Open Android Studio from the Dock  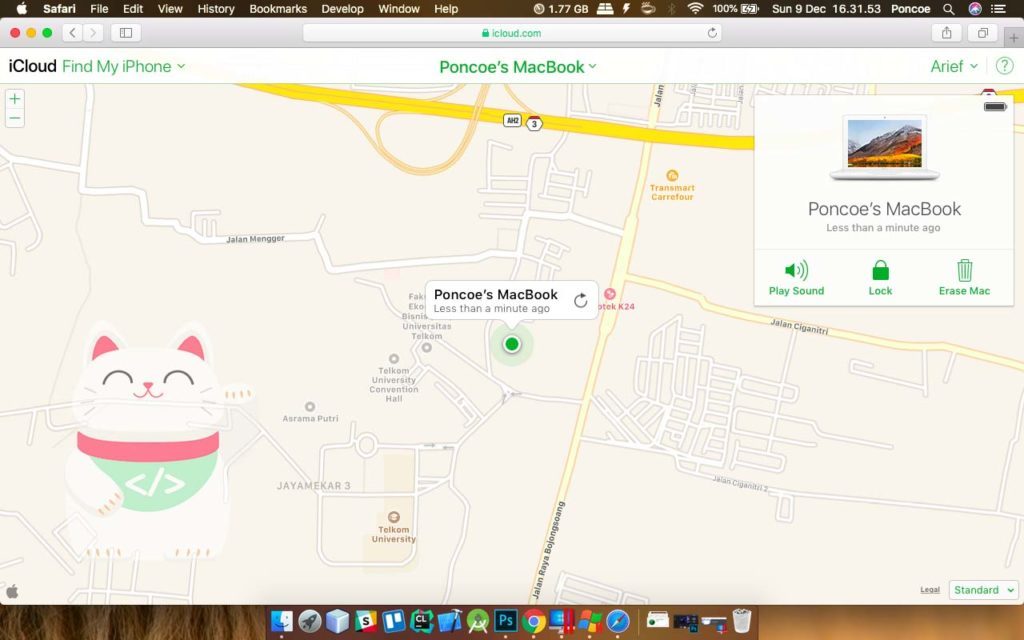477,621
